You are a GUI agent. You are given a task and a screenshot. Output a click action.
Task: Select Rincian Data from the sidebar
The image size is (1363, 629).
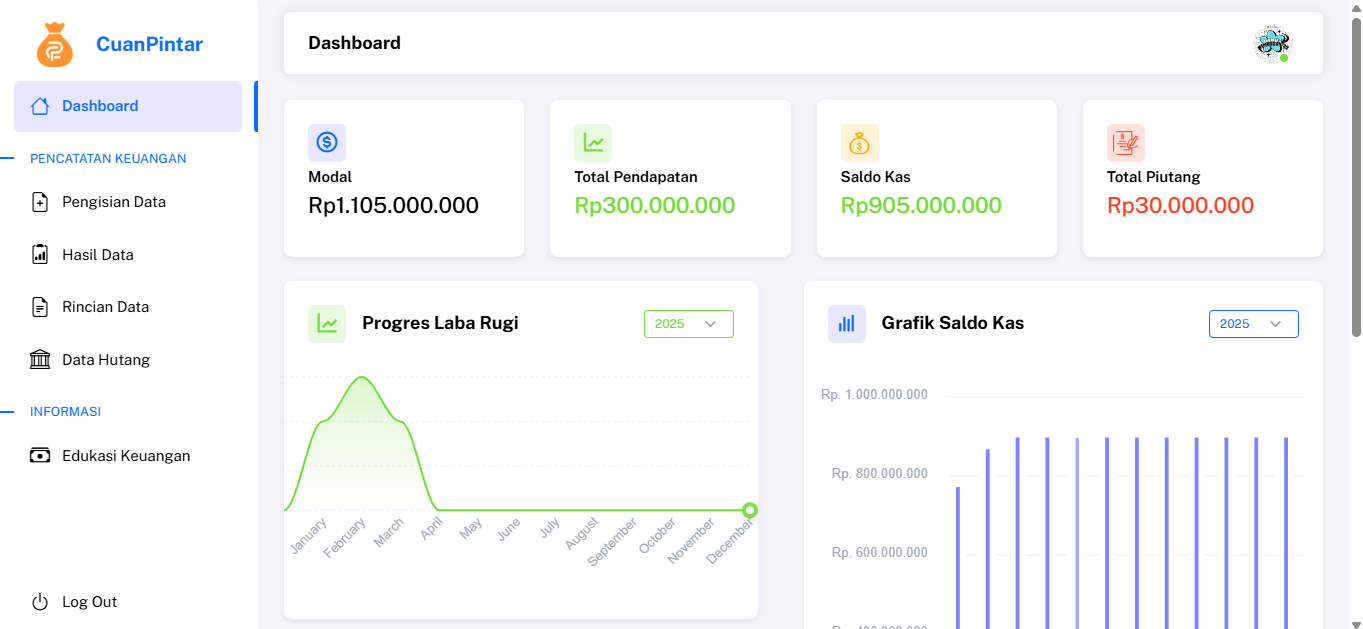click(105, 307)
